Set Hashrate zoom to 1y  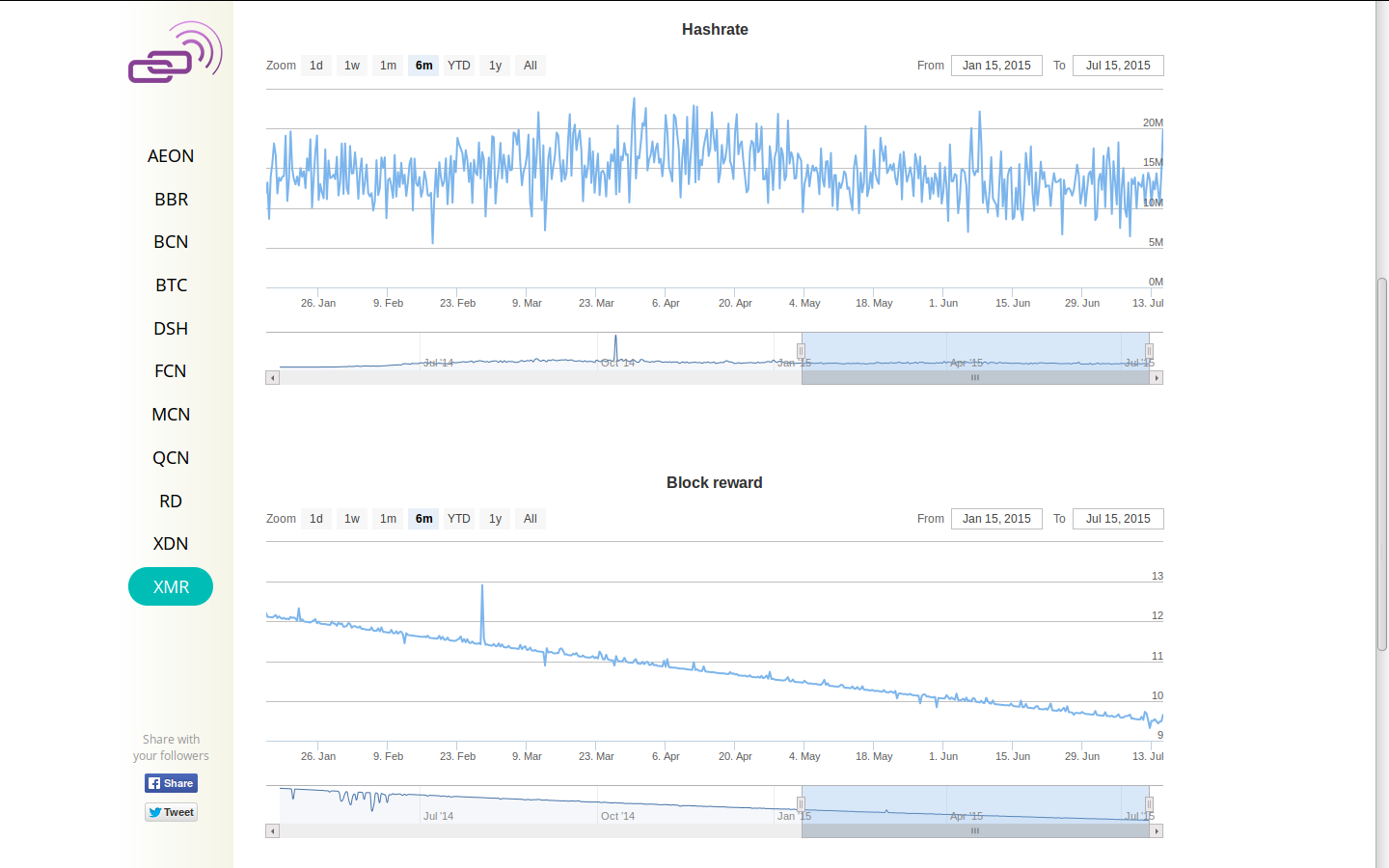(495, 66)
